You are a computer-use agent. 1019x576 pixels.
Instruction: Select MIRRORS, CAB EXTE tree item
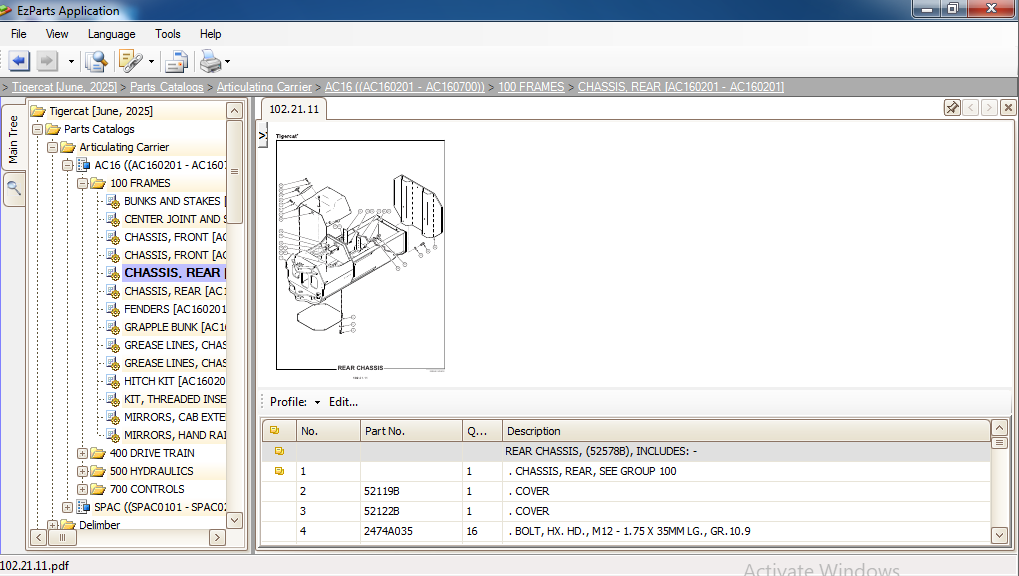point(175,417)
